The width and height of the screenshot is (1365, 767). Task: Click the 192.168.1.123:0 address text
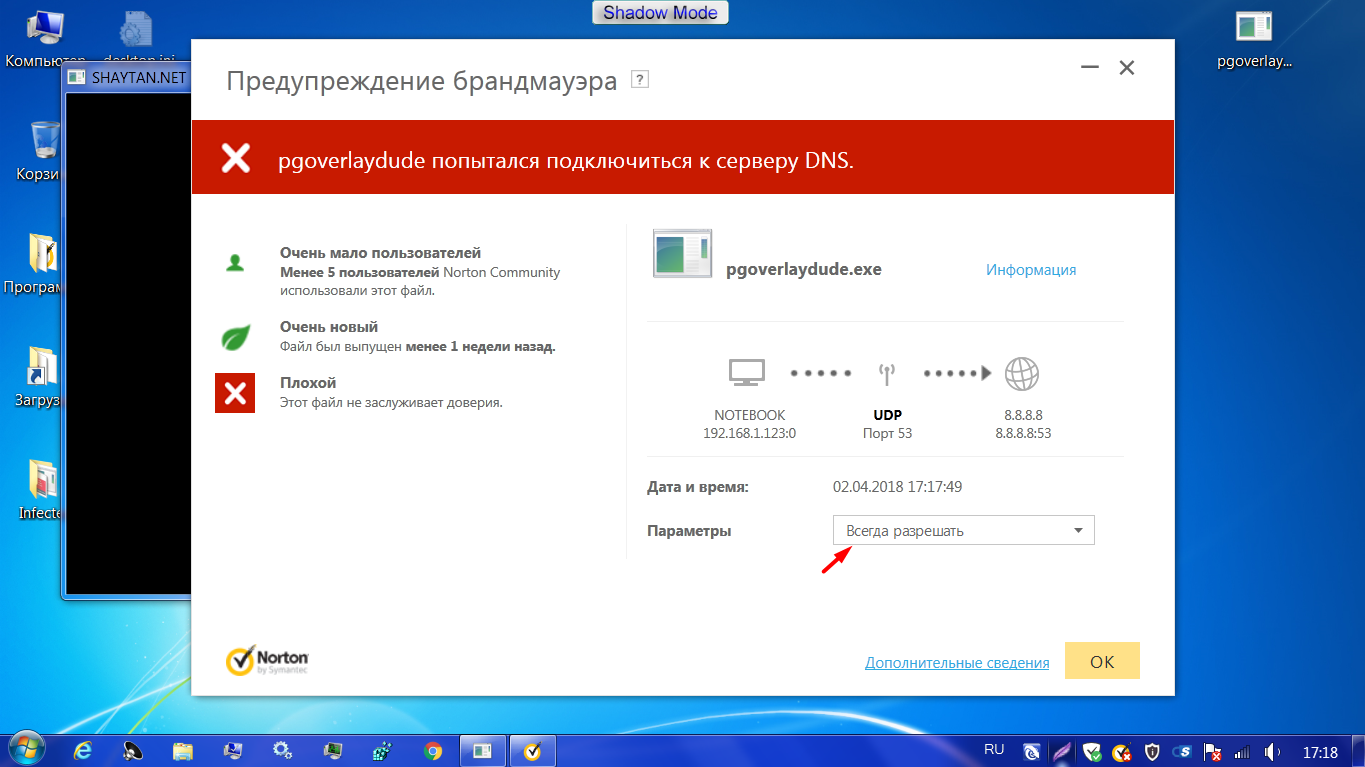[750, 433]
